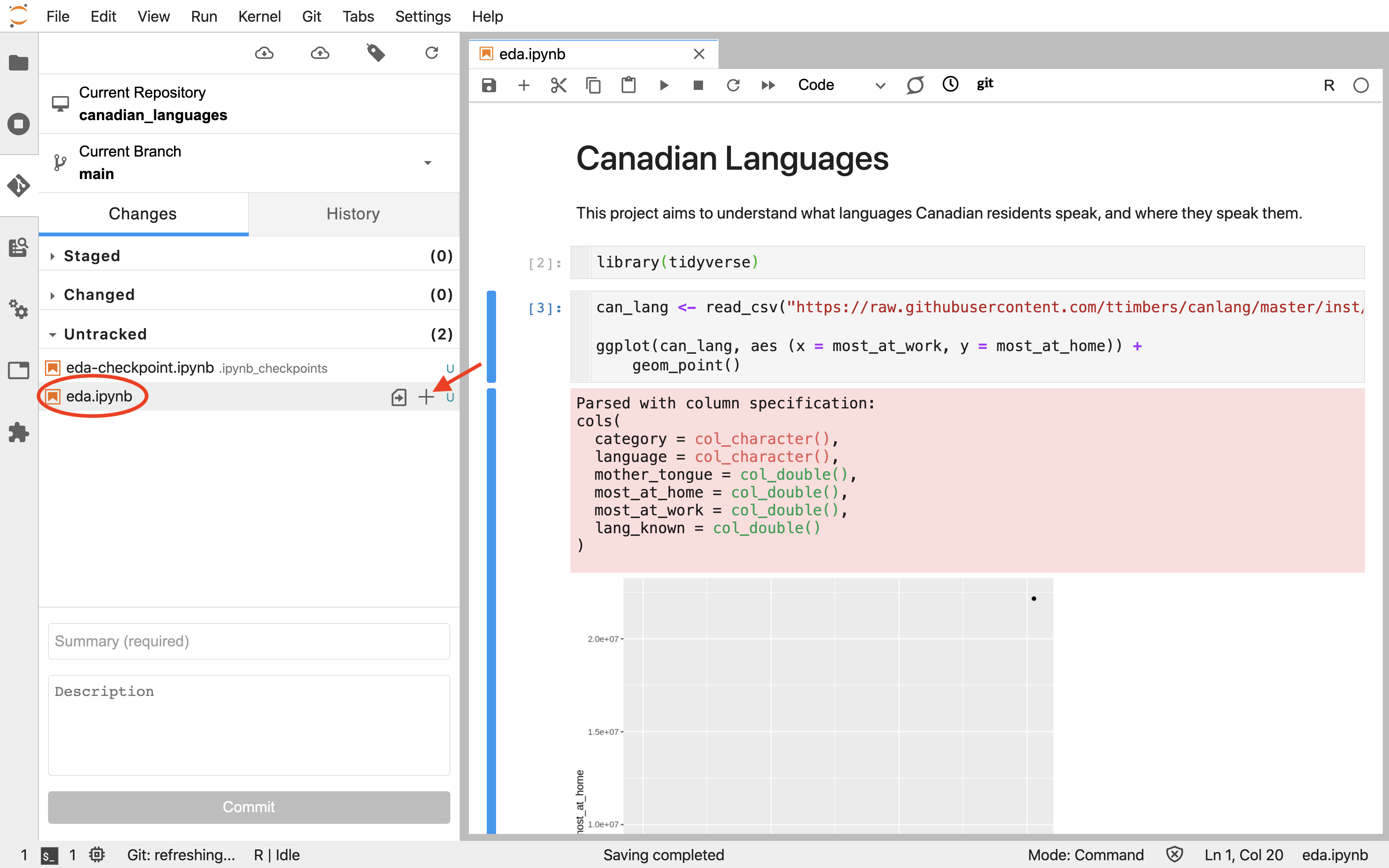Click the Summary (required) input field
Screen dimensions: 1389x868
point(249,641)
